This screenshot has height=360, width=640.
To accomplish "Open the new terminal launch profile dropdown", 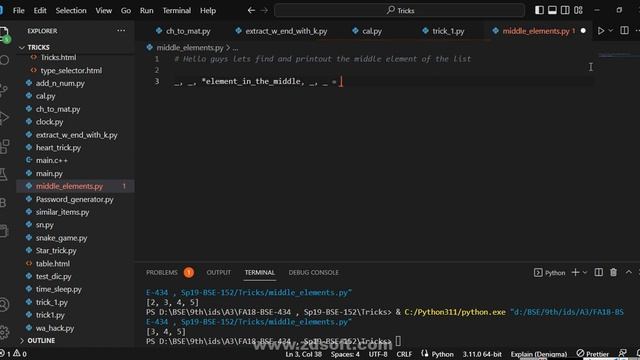I will point(585,272).
